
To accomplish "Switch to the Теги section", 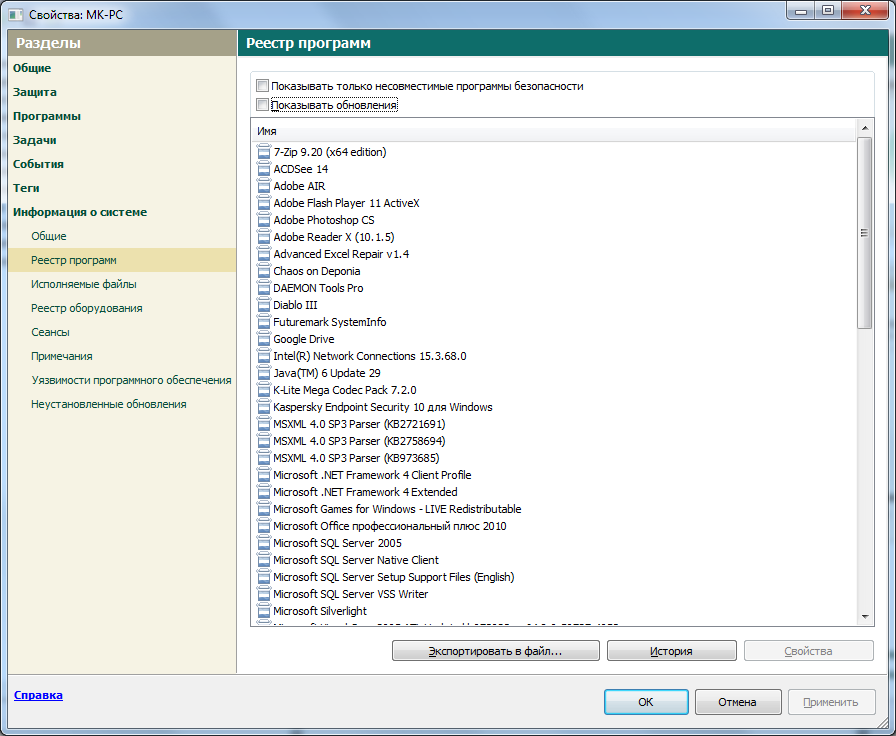I will tap(26, 188).
